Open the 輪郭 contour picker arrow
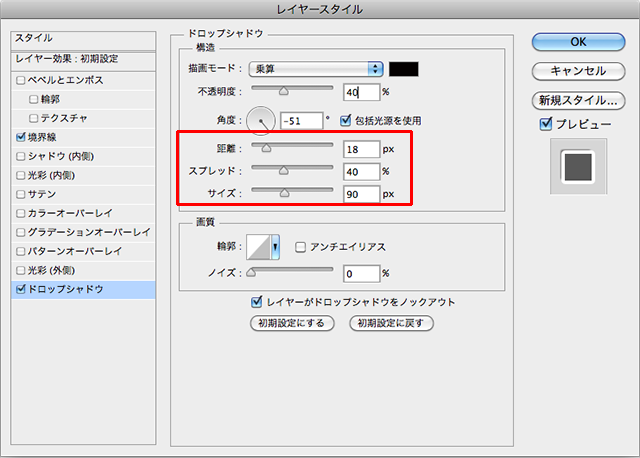The width and height of the screenshot is (640, 458). click(x=276, y=247)
